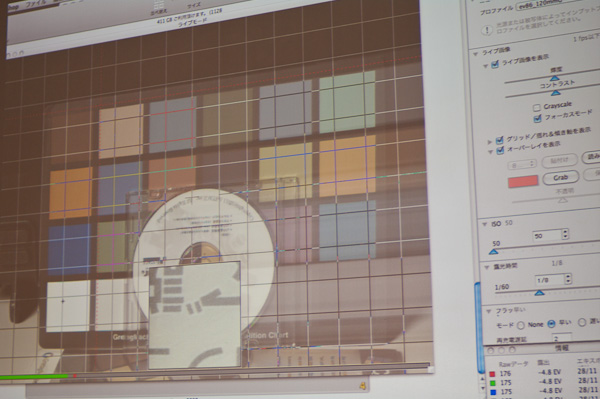This screenshot has height=399, width=600.
Task: Click the red Raw data channel square
Action: click(492, 374)
